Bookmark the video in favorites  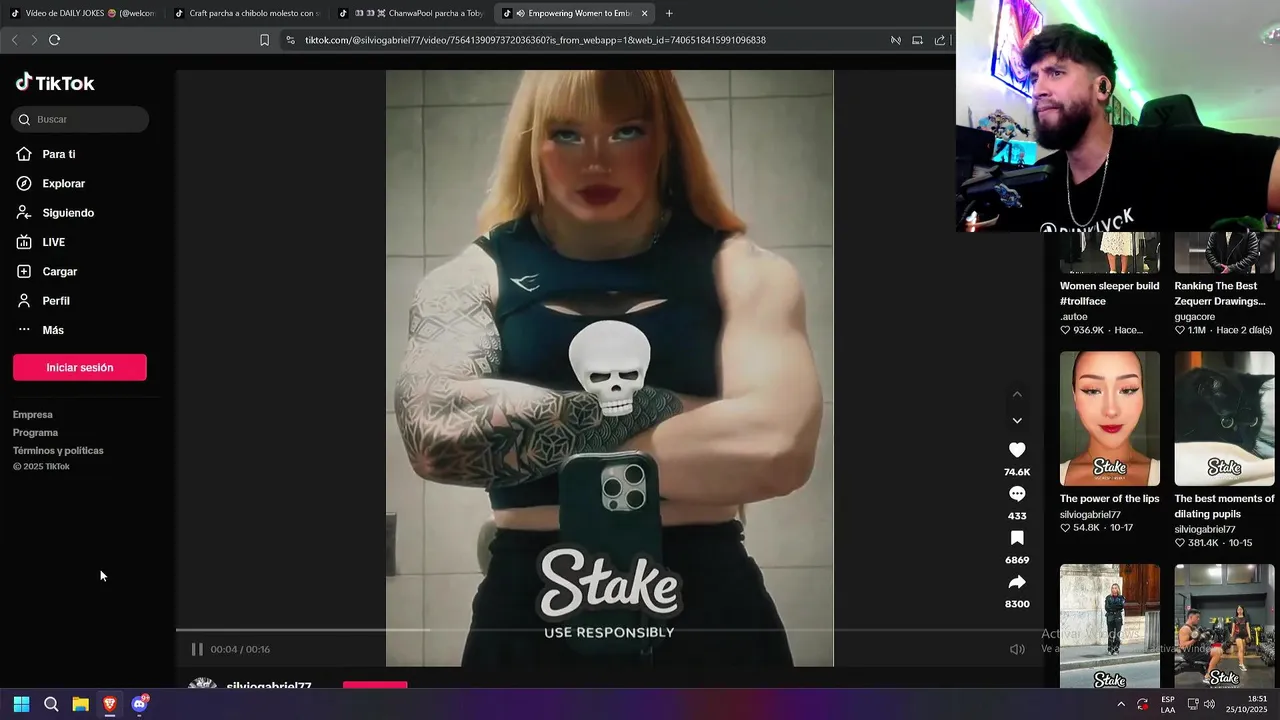tap(1017, 538)
